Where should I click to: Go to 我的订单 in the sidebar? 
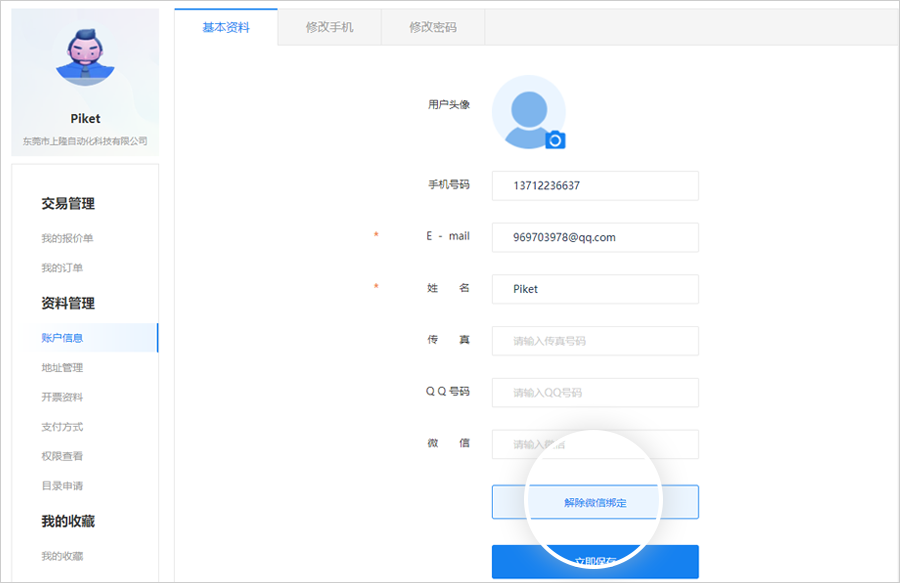click(62, 268)
